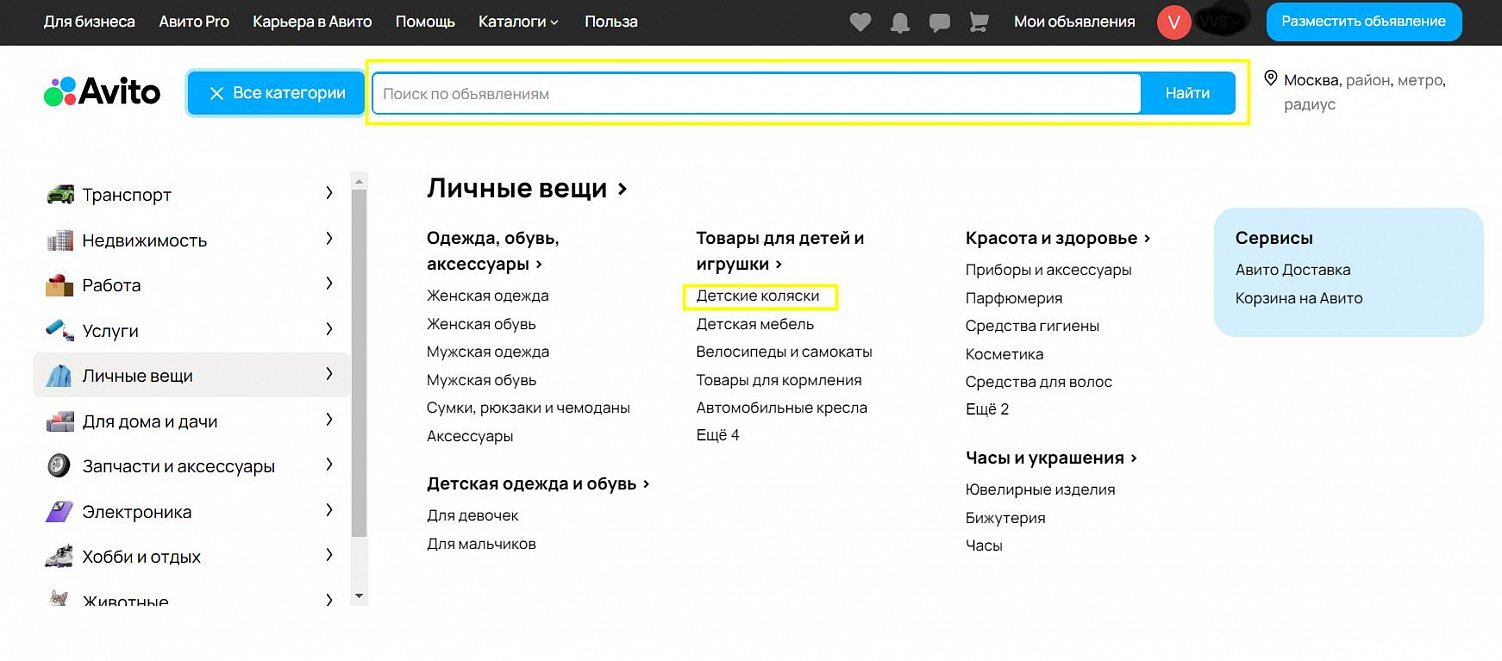Open the Сумки, рюкзаки и чемоданы link
The height and width of the screenshot is (661, 1502).
pyautogui.click(x=529, y=408)
